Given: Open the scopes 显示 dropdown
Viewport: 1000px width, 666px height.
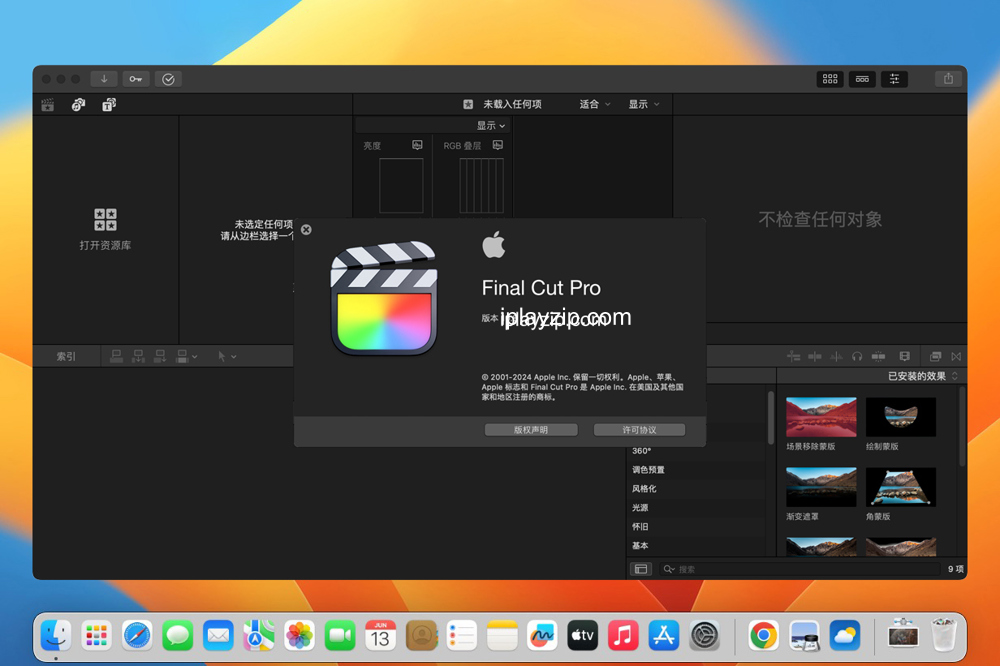Looking at the screenshot, I should pos(491,126).
